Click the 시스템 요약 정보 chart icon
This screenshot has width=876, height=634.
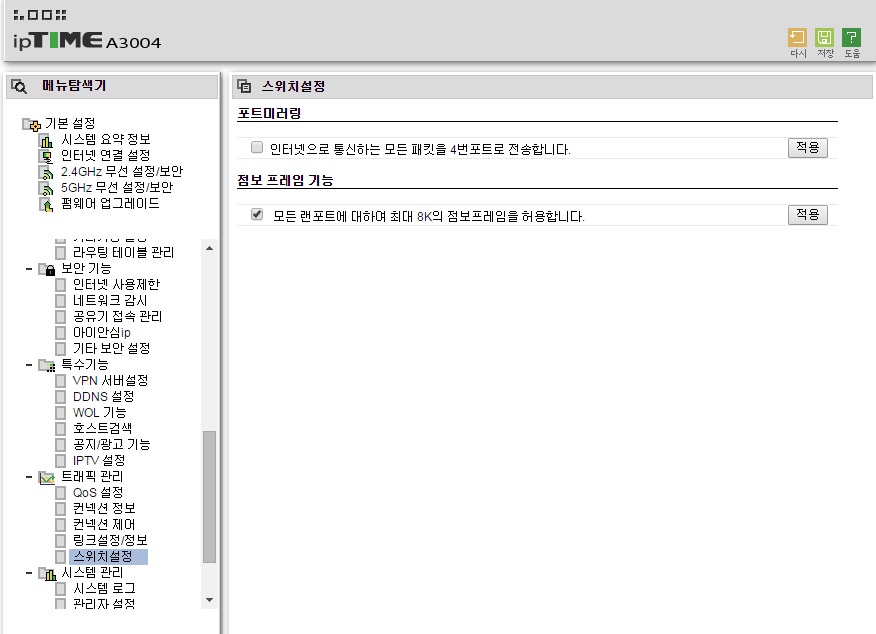[x=46, y=140]
